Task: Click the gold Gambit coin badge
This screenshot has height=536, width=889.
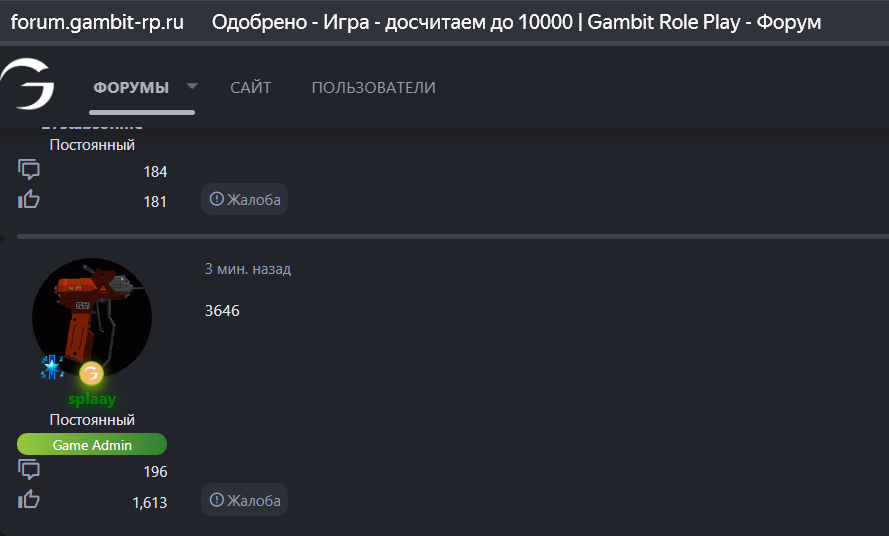Action: click(92, 374)
